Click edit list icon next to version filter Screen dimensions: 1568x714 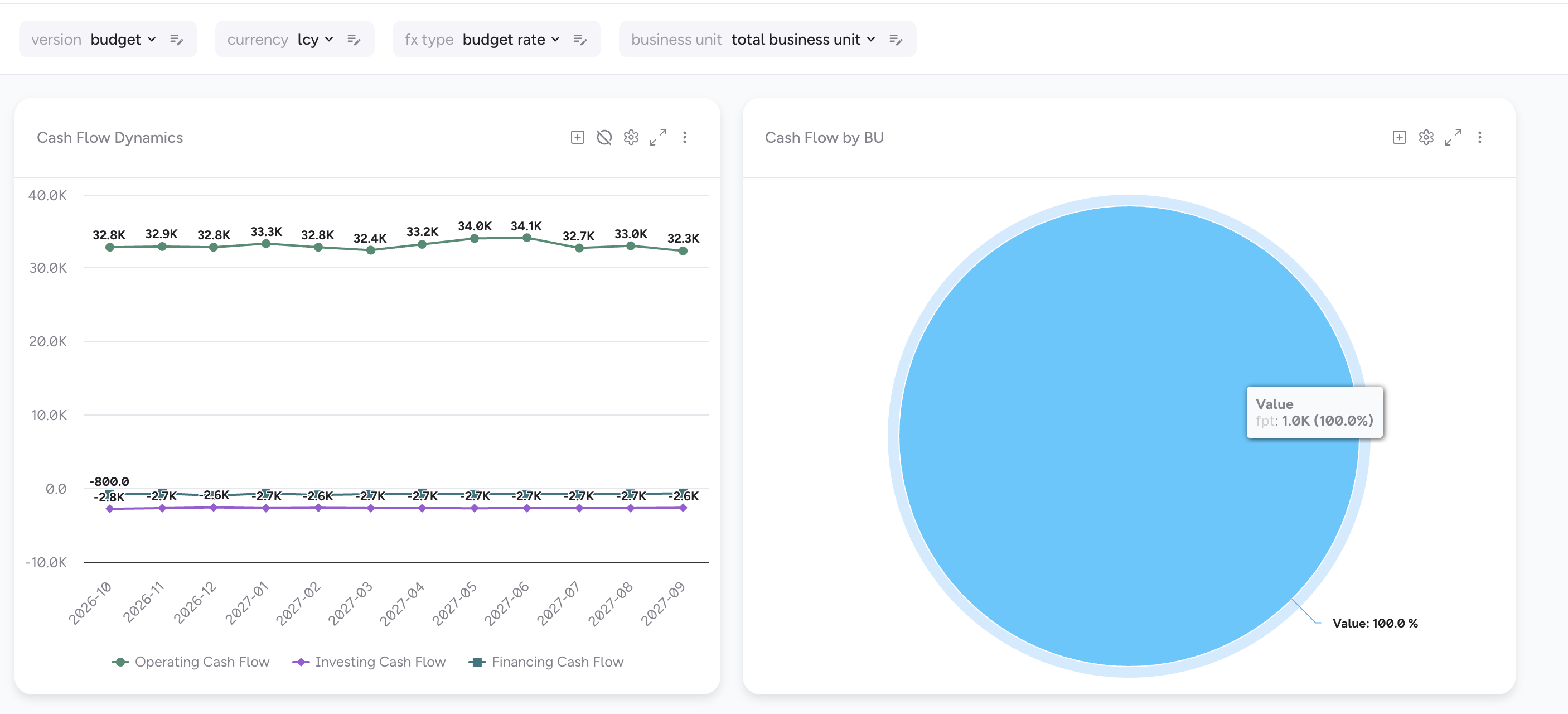point(177,40)
